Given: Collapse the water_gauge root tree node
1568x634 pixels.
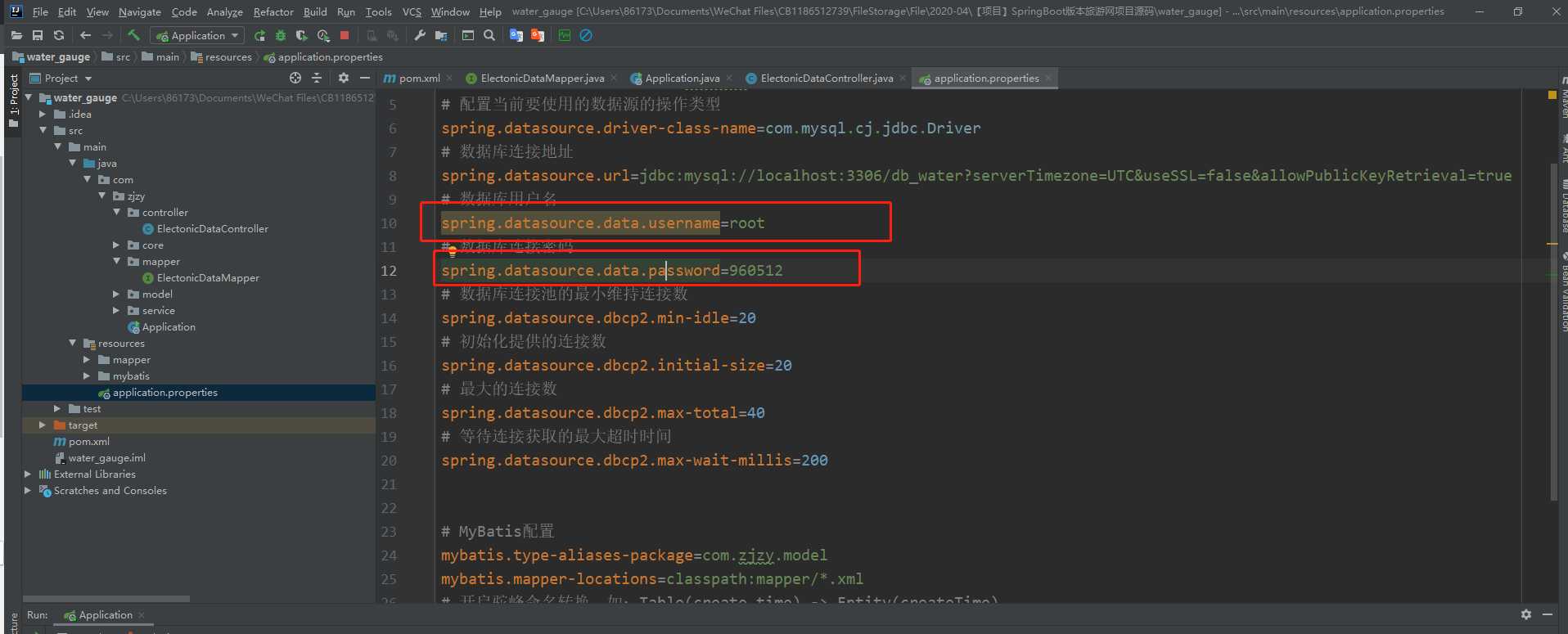Looking at the screenshot, I should tap(29, 97).
